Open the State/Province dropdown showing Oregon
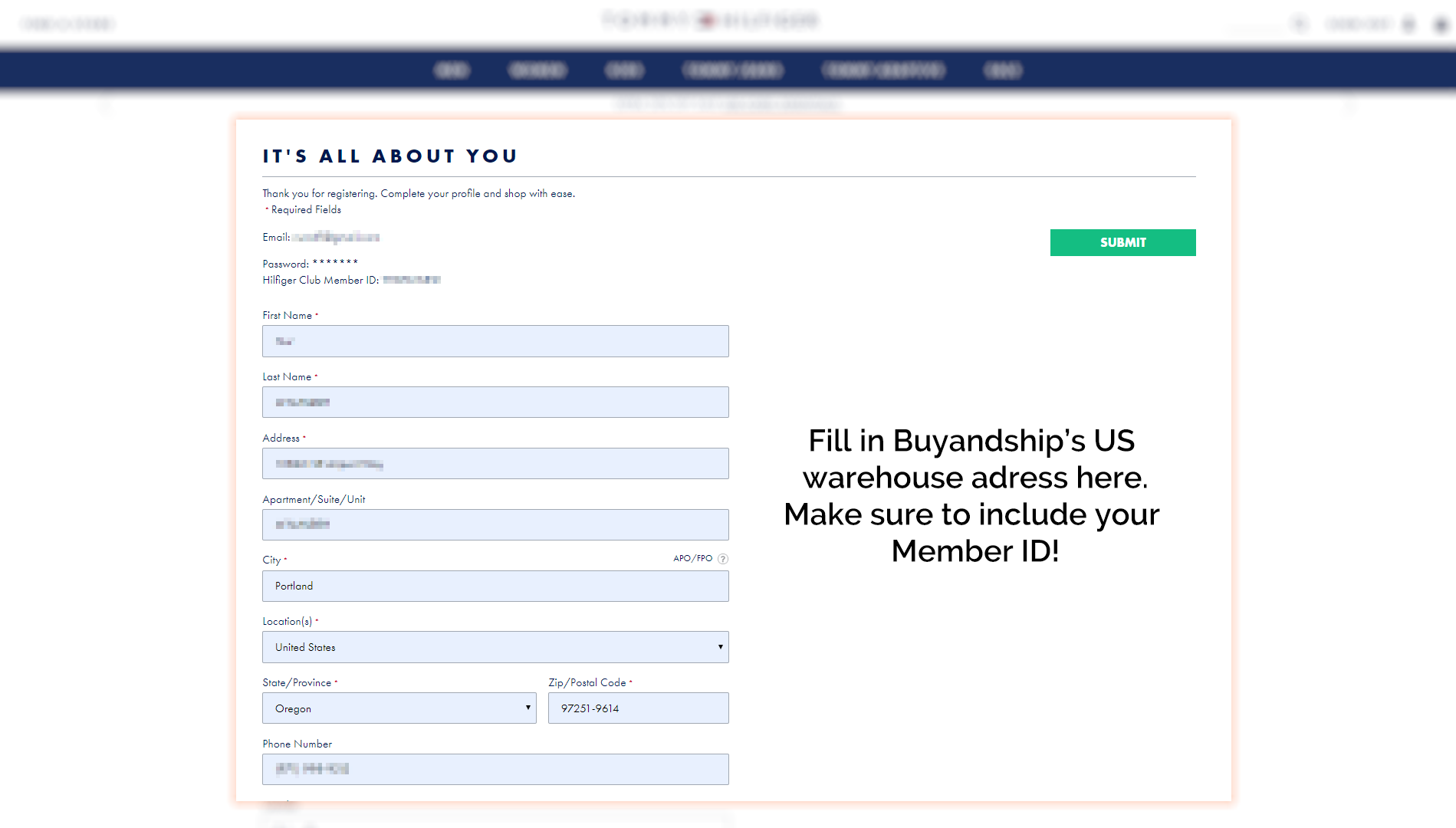Viewport: 1456px width, 828px height. coord(399,708)
